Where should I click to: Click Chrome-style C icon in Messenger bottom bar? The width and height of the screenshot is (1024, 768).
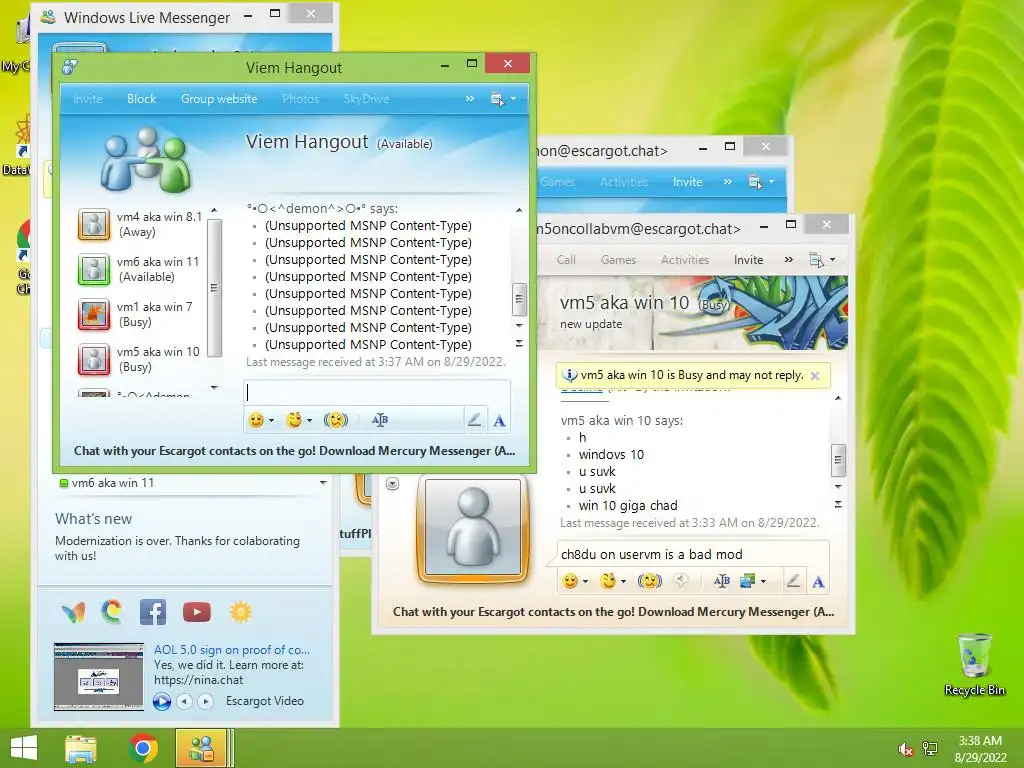pos(112,612)
